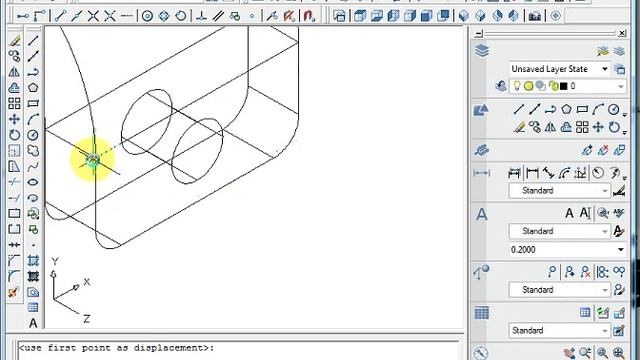Image resolution: width=640 pixels, height=360 pixels.
Task: Choose the Snap From object snap
Action: tap(40, 16)
